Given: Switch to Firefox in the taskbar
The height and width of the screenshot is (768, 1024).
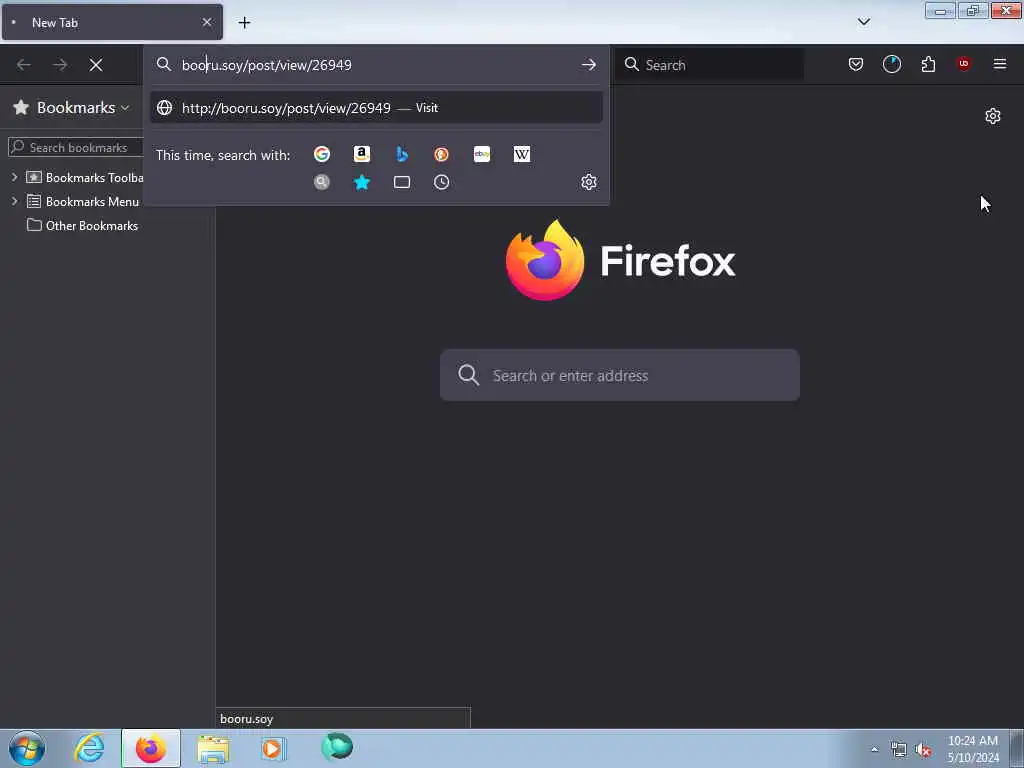Looking at the screenshot, I should 151,748.
